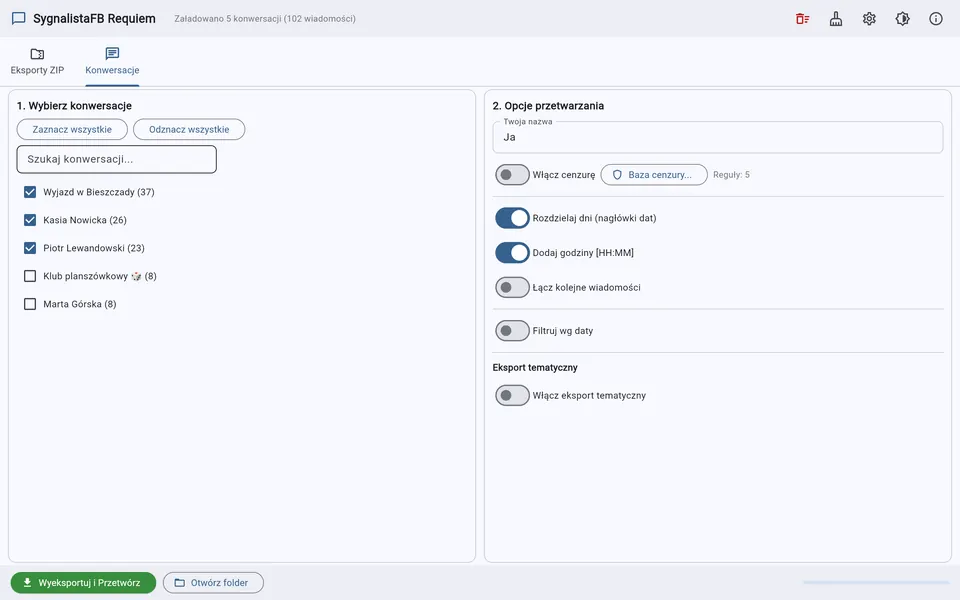The height and width of the screenshot is (600, 960).
Task: Click the broom cleanup icon
Action: 836,19
